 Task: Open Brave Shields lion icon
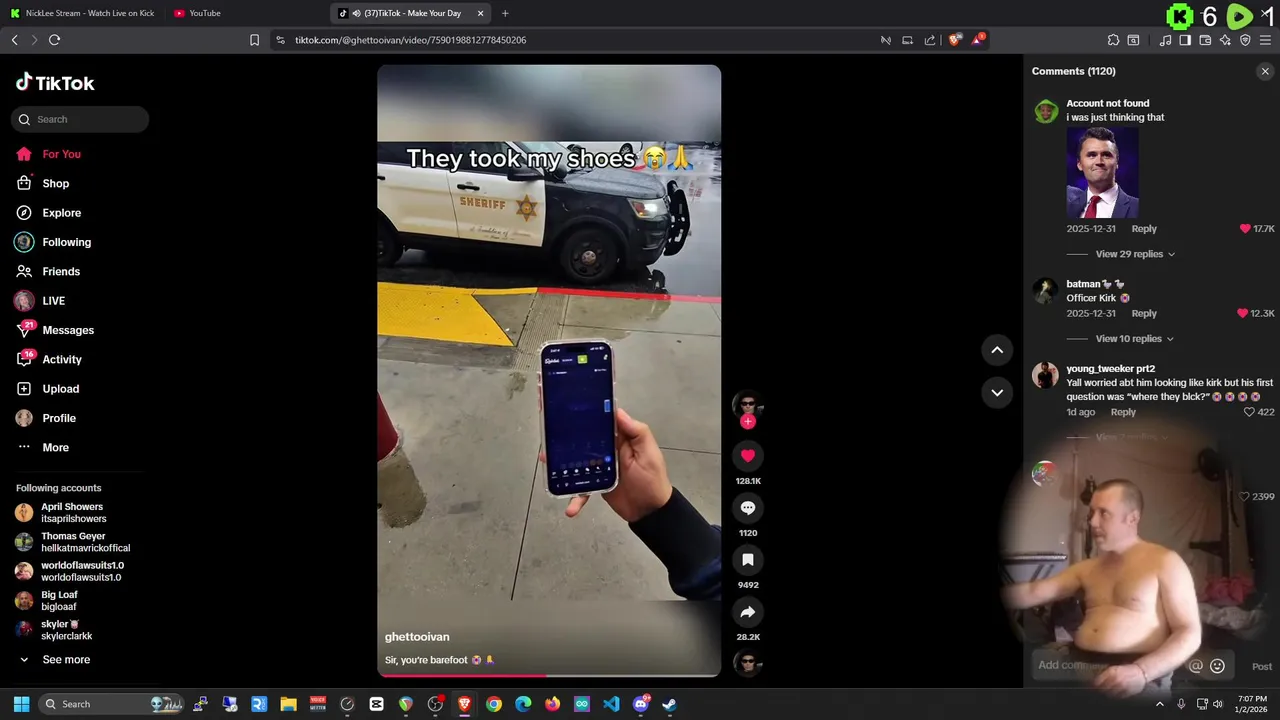[x=954, y=40]
